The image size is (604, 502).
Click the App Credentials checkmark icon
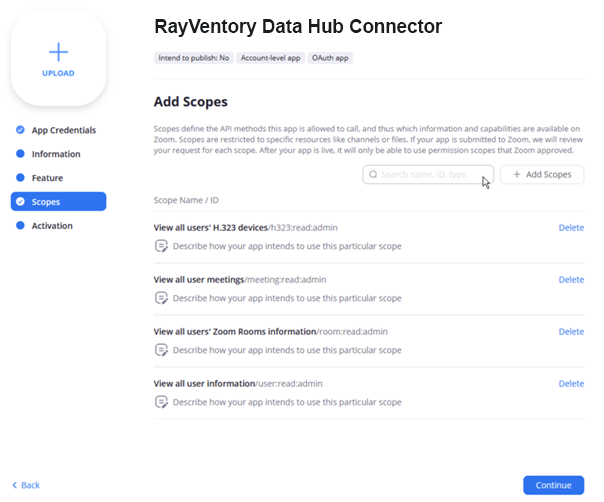pyautogui.click(x=20, y=130)
